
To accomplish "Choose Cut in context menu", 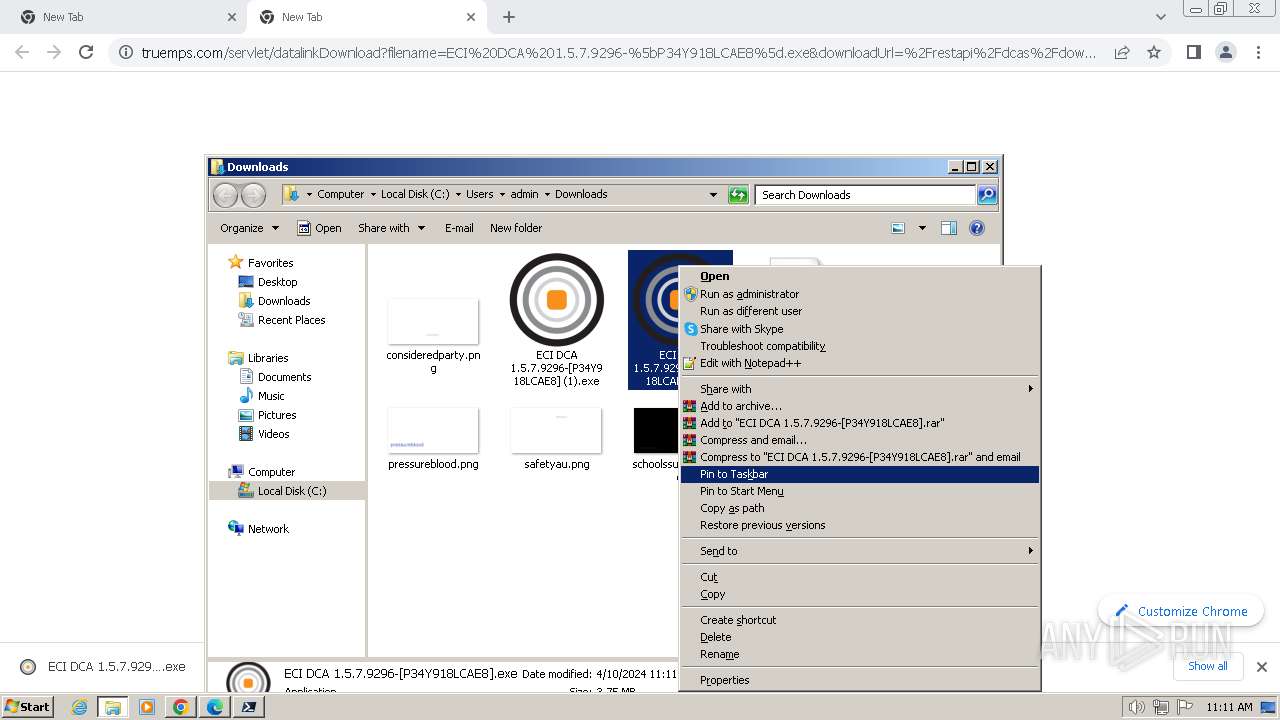I will [860, 577].
